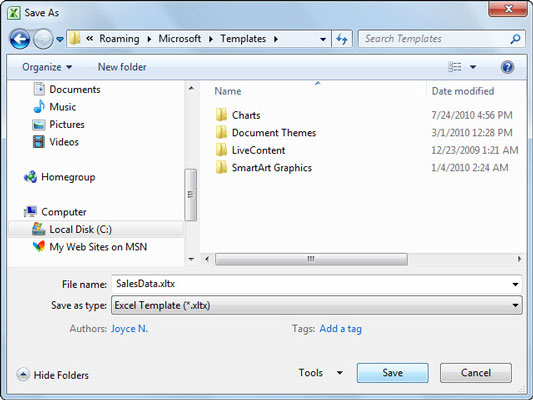This screenshot has width=533, height=400.
Task: Expand arrow after Microsoft breadcrumb
Action: [x=211, y=39]
